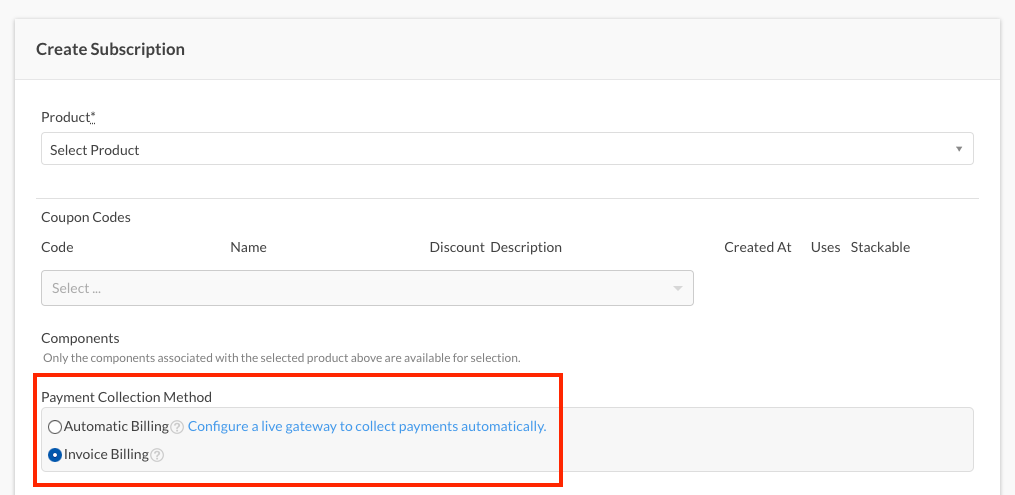
Task: Click the Coupon Codes section label
Action: (x=86, y=217)
